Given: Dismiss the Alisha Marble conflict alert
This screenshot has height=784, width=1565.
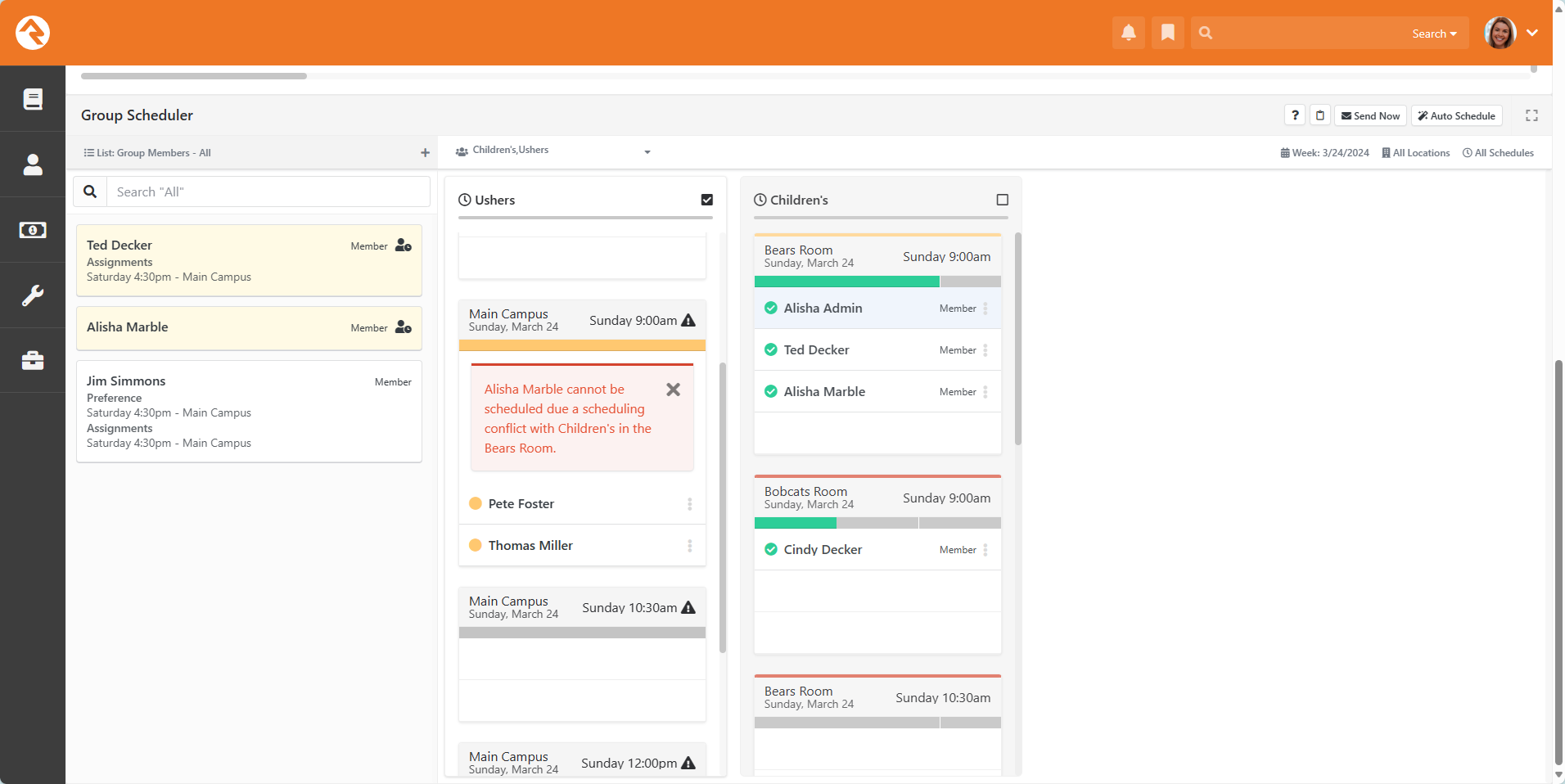Looking at the screenshot, I should (x=673, y=390).
